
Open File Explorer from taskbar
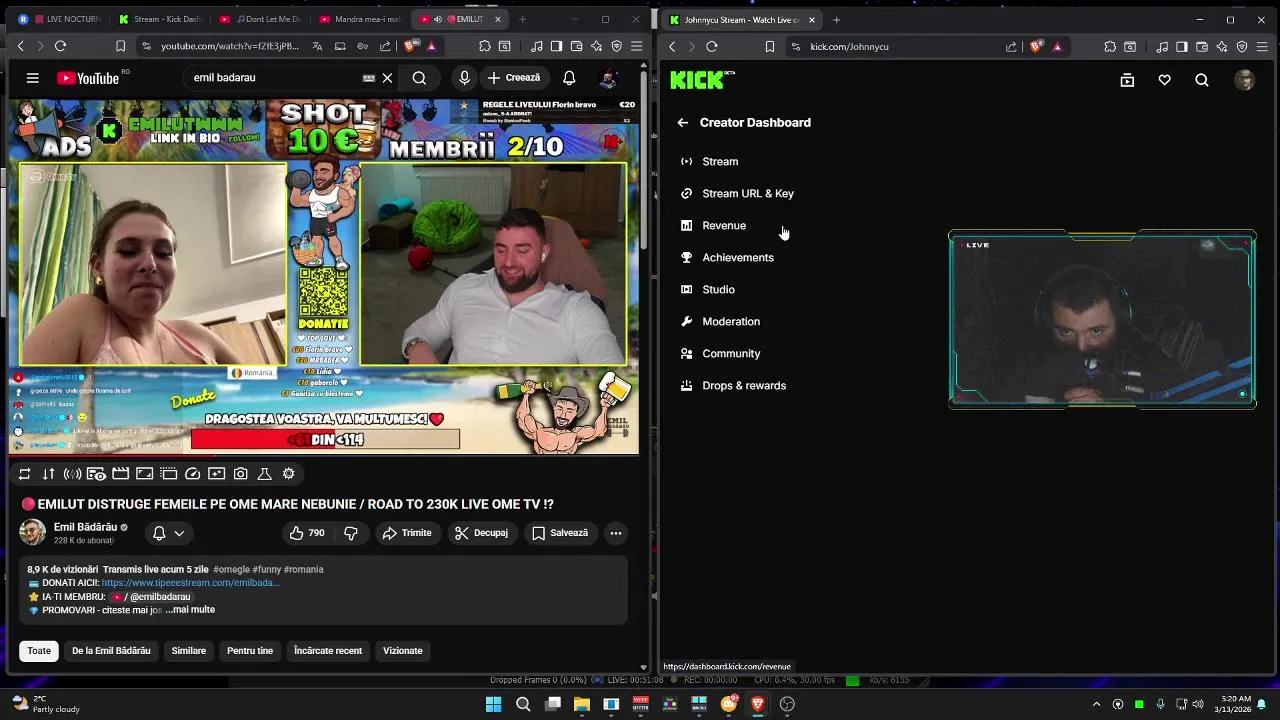pyautogui.click(x=581, y=704)
